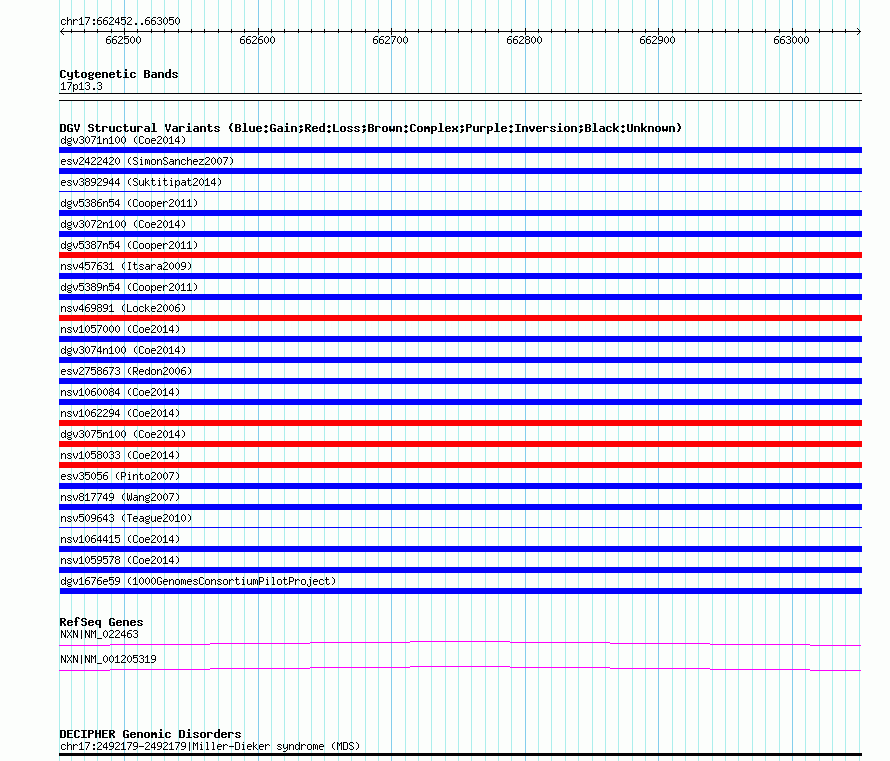Select the 662500 ruler position
The height and width of the screenshot is (761, 890).
[x=123, y=40]
